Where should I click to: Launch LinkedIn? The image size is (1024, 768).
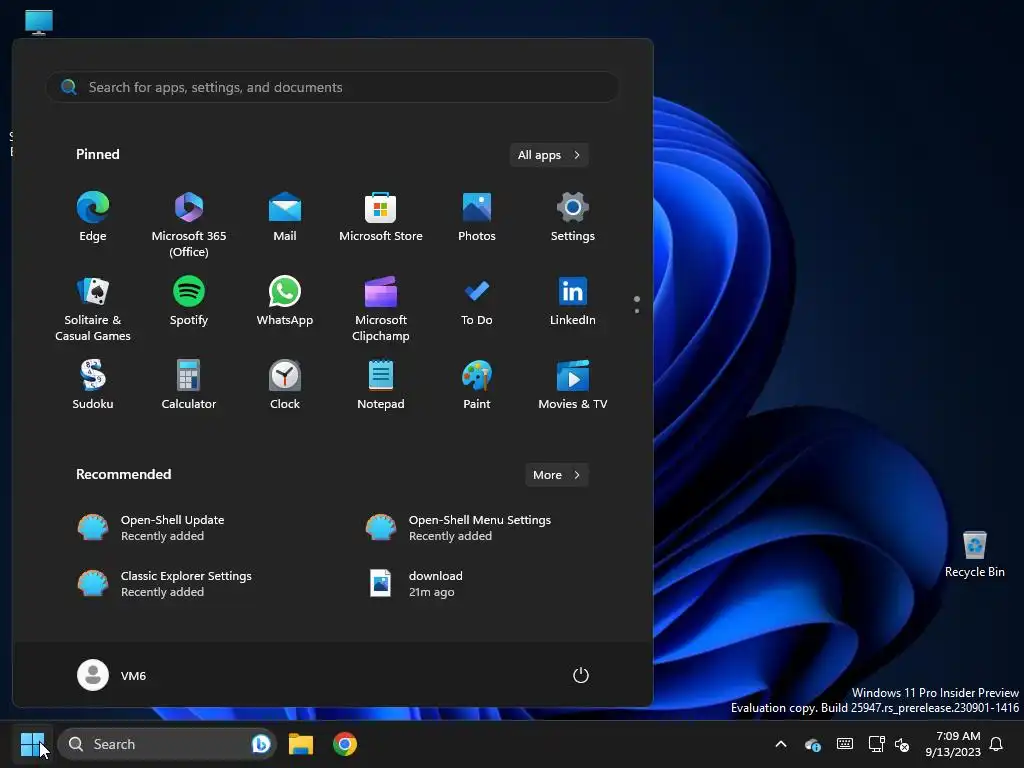(573, 300)
